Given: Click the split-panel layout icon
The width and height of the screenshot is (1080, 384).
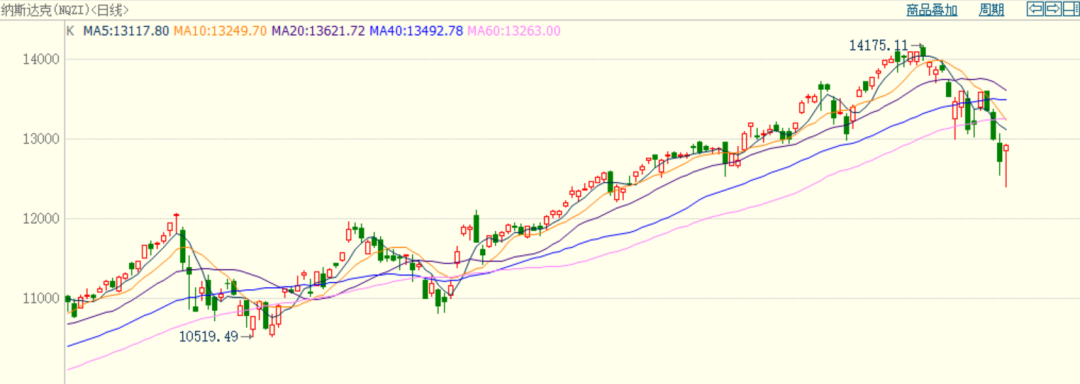Looking at the screenshot, I should pos(1071,9).
